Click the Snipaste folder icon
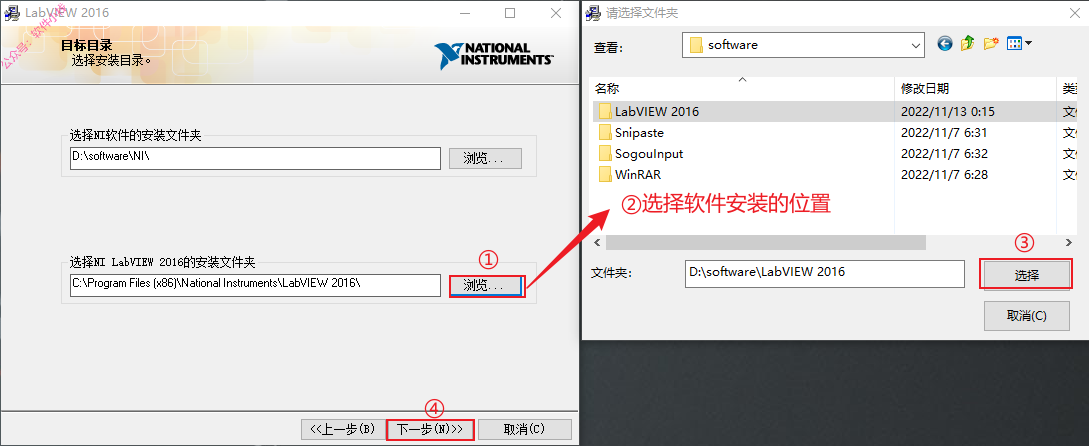This screenshot has height=446, width=1089. (605, 132)
